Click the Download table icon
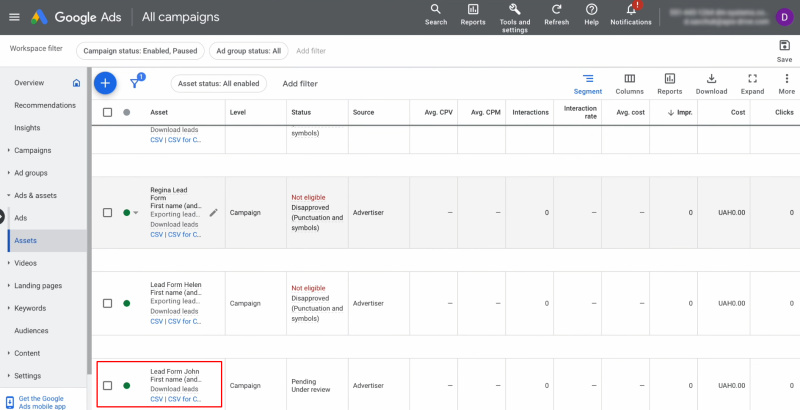 click(x=711, y=79)
